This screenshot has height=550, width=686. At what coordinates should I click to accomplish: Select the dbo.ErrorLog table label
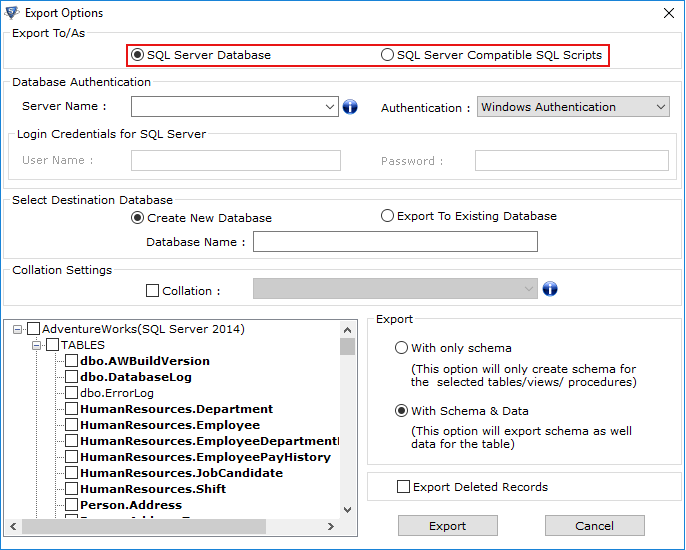[x=117, y=393]
